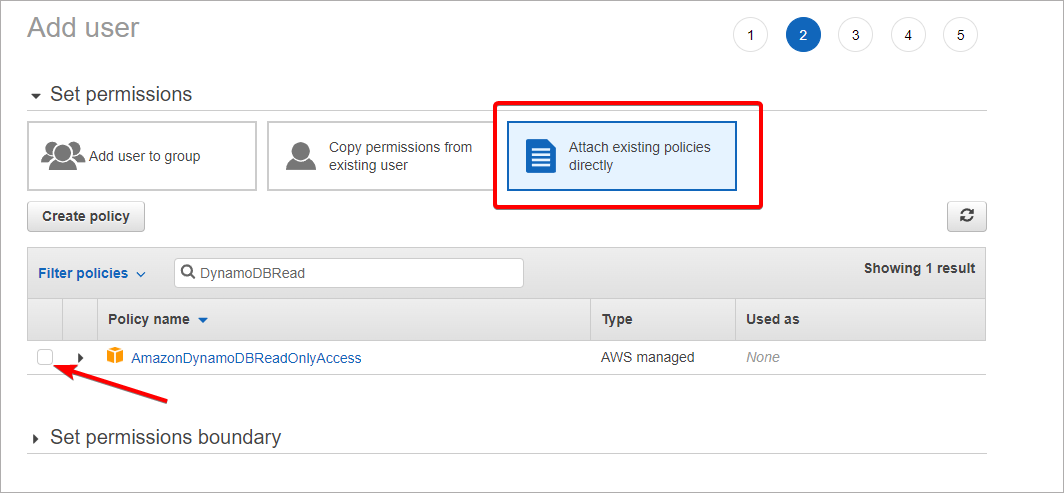Click the orange AWS managed policy cube icon
Image resolution: width=1064 pixels, height=493 pixels.
pos(115,356)
